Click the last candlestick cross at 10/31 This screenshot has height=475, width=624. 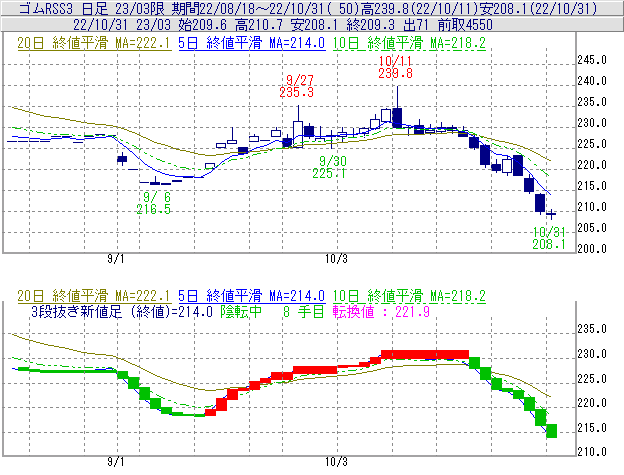pyautogui.click(x=551, y=214)
